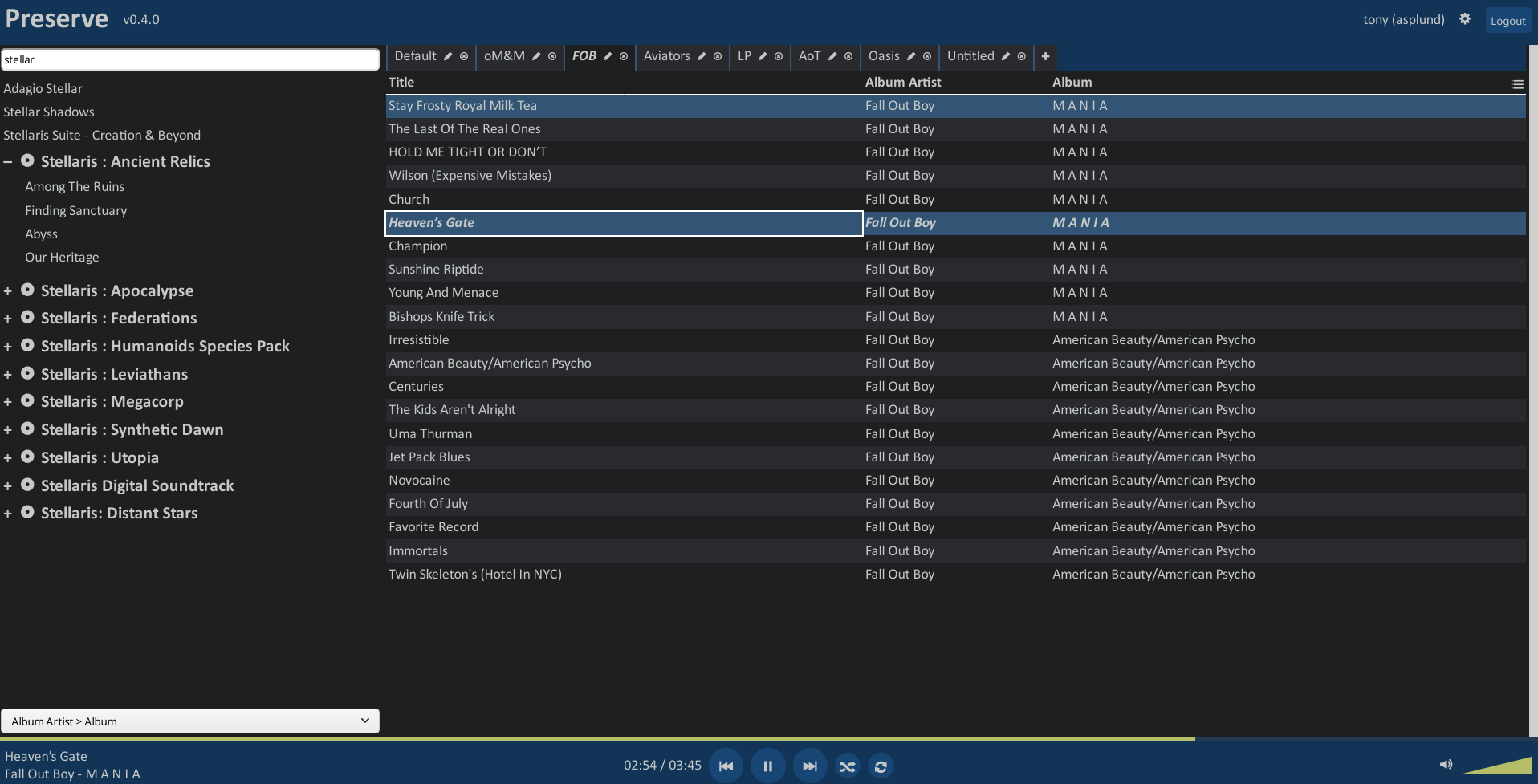Close the LP playlist tab
This screenshot has height=784, width=1538.
click(x=779, y=56)
